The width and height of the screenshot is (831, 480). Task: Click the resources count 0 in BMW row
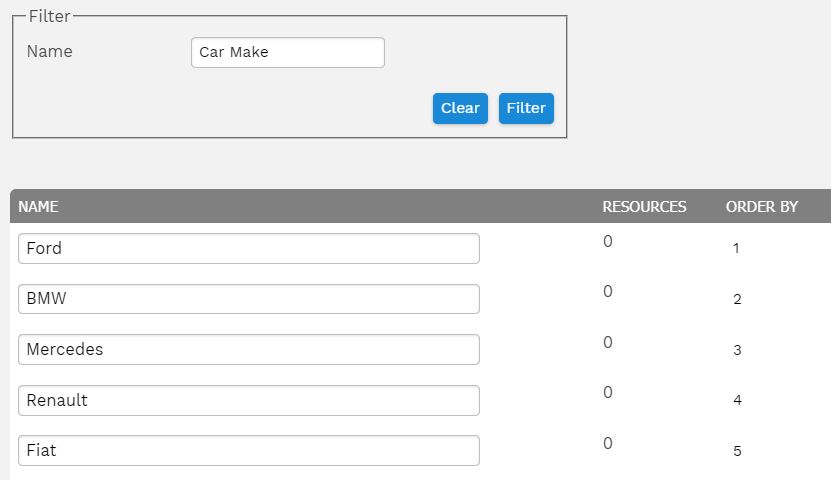[x=608, y=291]
